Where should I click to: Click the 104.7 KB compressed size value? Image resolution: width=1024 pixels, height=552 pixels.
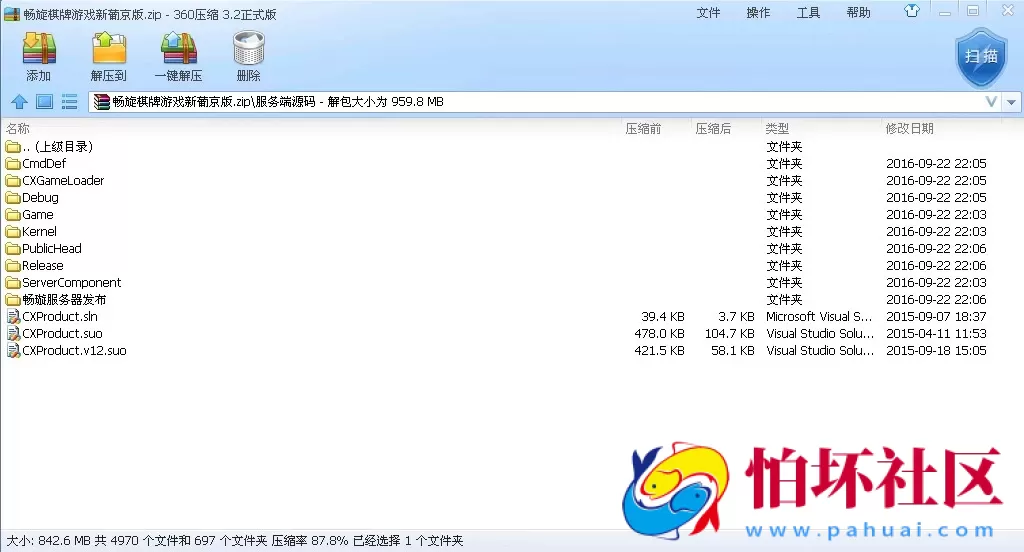(729, 333)
